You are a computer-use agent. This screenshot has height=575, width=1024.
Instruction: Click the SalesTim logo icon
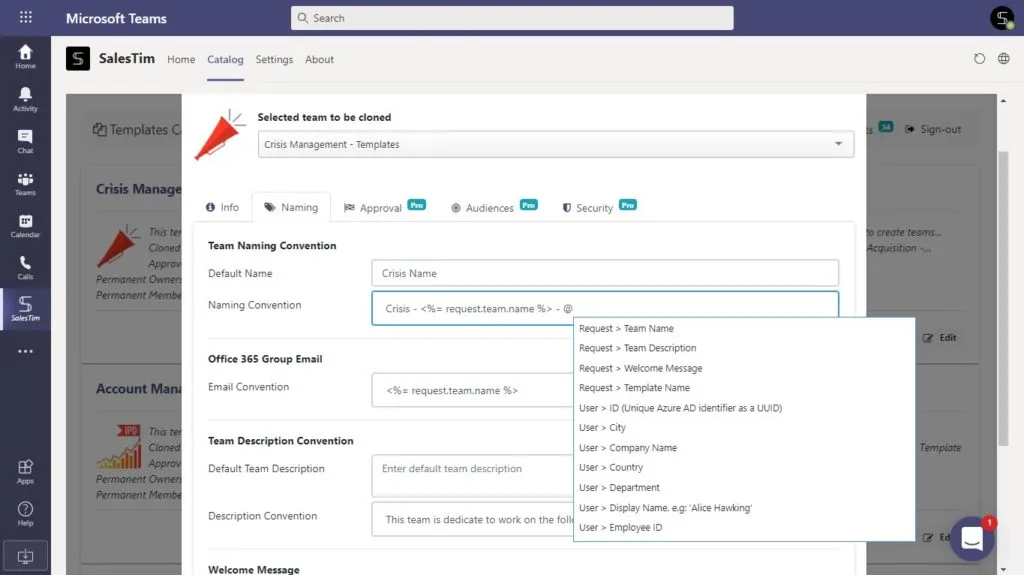pyautogui.click(x=78, y=59)
